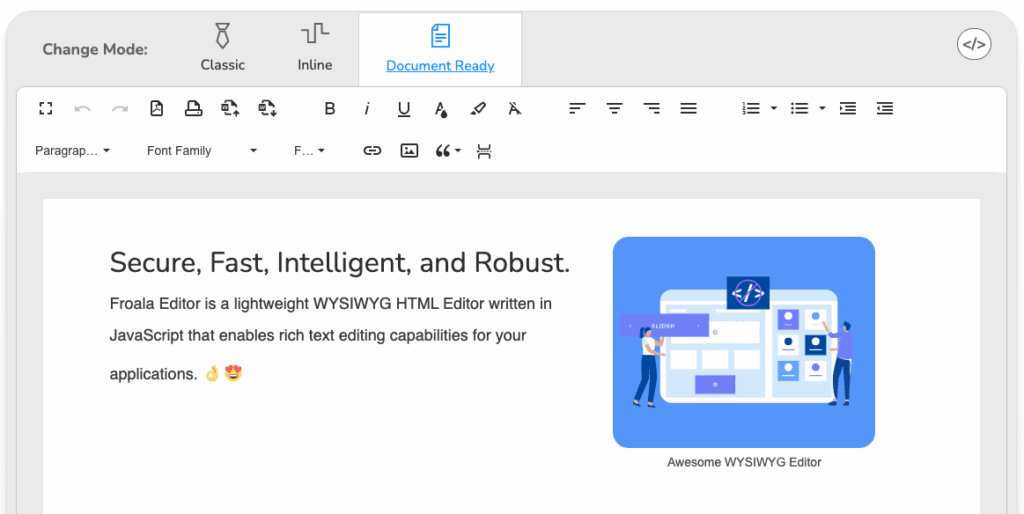Open code view button

pos(974,45)
